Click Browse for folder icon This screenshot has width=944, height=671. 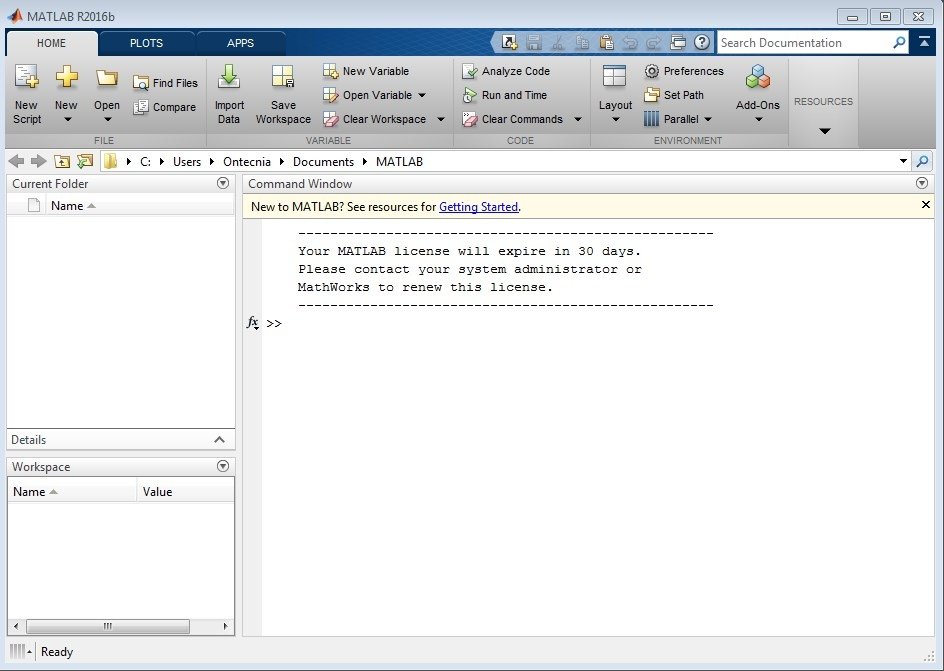click(85, 161)
